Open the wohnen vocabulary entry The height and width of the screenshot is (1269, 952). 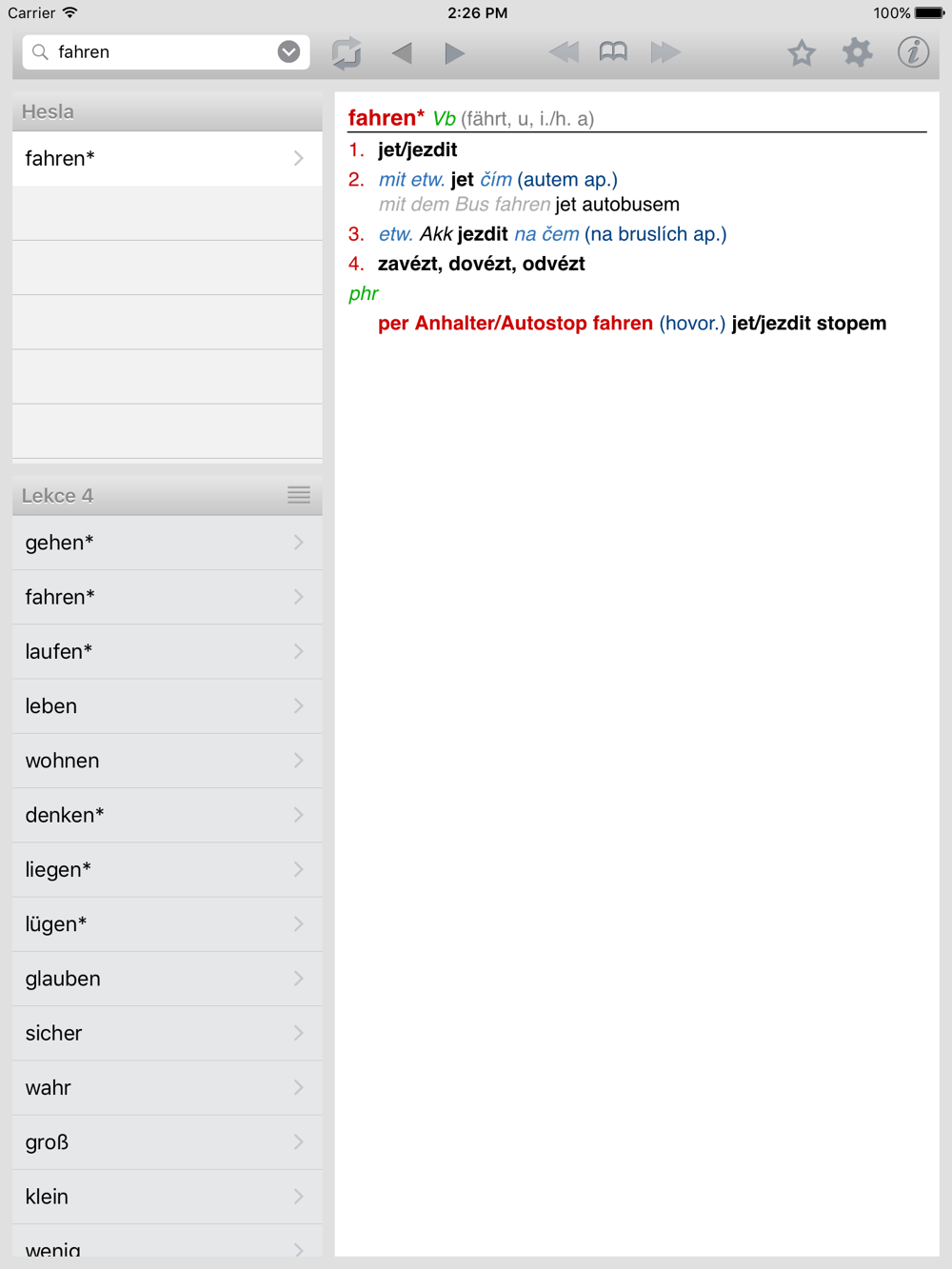[x=168, y=761]
